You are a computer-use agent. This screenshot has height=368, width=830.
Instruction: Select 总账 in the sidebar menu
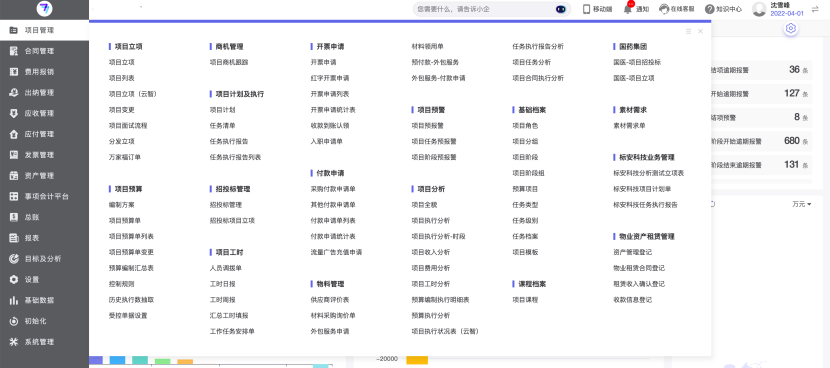coord(32,217)
